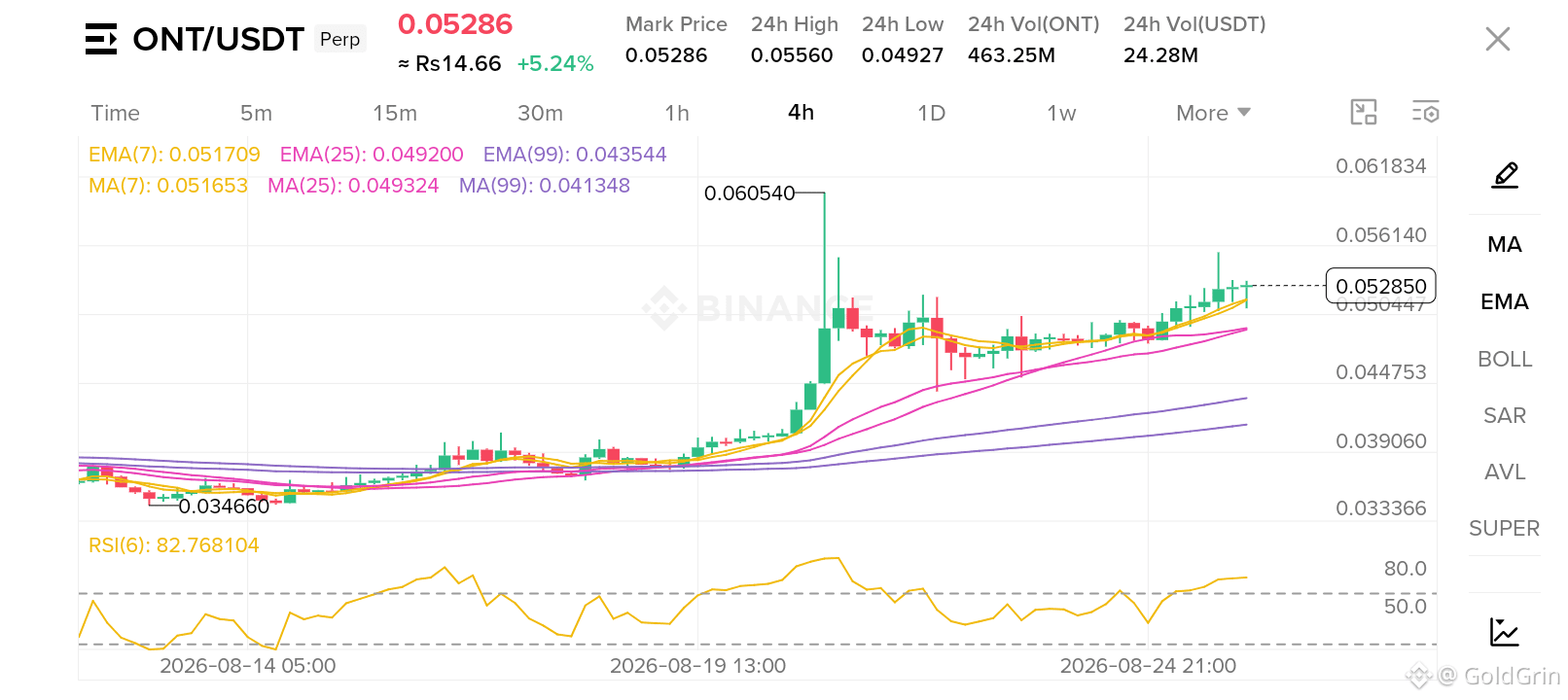Screen dimensions: 1568x700
Task: Click the MA(25): 0.049324 legend
Action: 353,186
